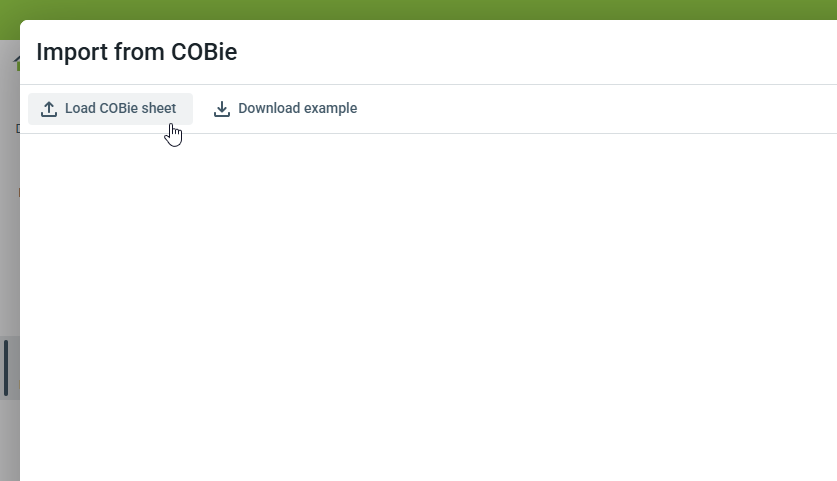
Task: Choose the Download example button
Action: (285, 109)
